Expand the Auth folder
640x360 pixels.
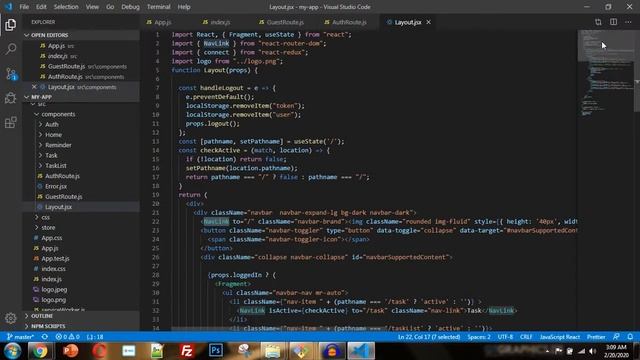(x=51, y=124)
